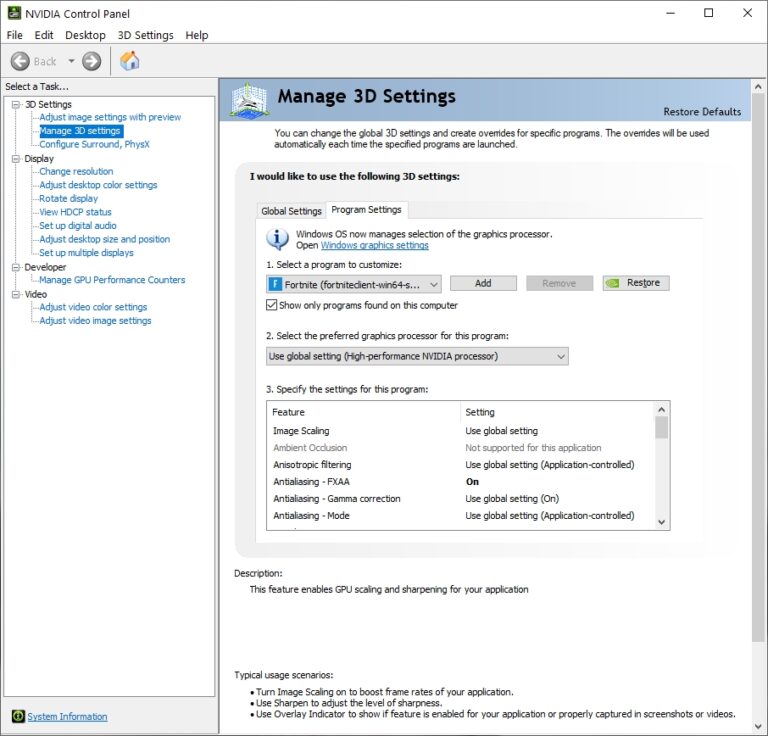The height and width of the screenshot is (736, 768).
Task: Open Set up multiple displays
Action: click(x=86, y=253)
